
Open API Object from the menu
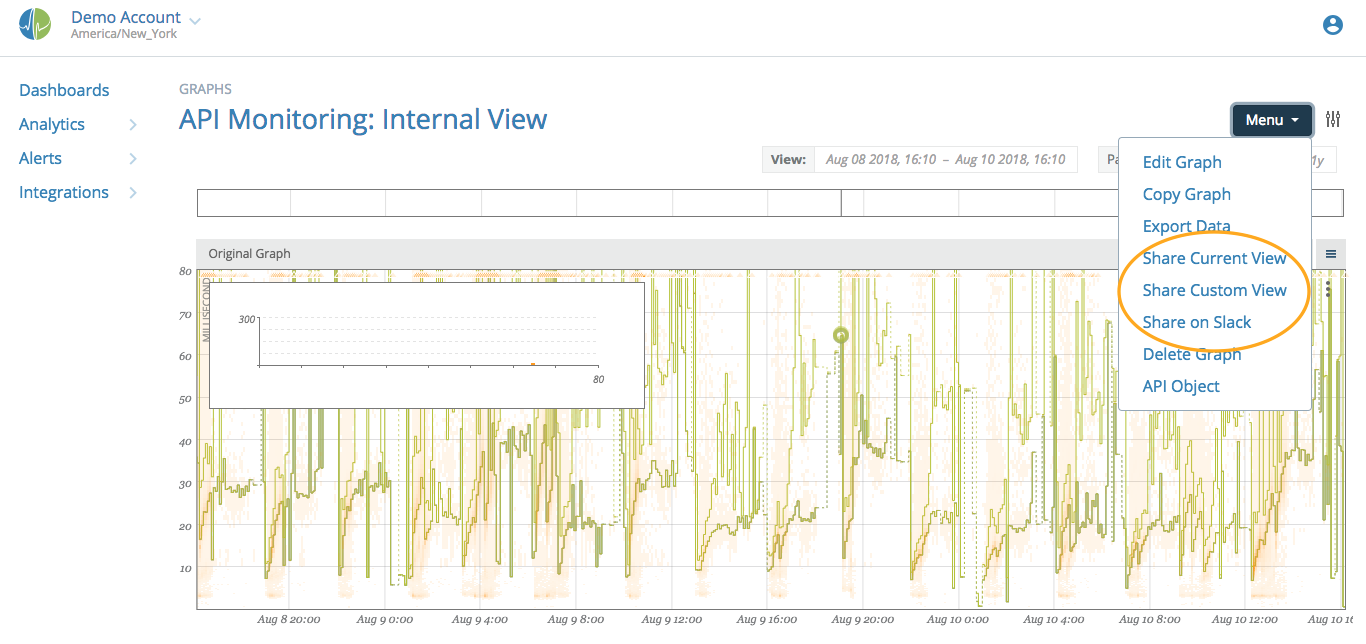tap(1180, 386)
